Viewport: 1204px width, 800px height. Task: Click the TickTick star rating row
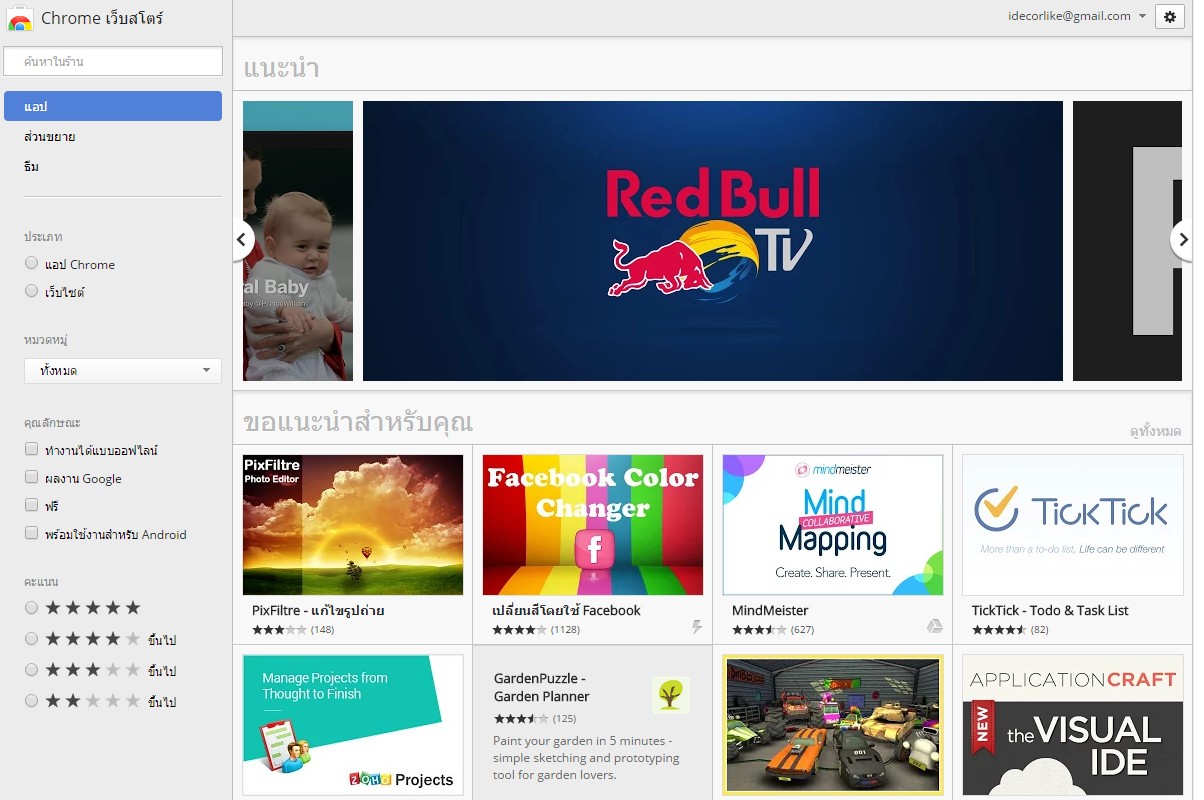[x=998, y=629]
